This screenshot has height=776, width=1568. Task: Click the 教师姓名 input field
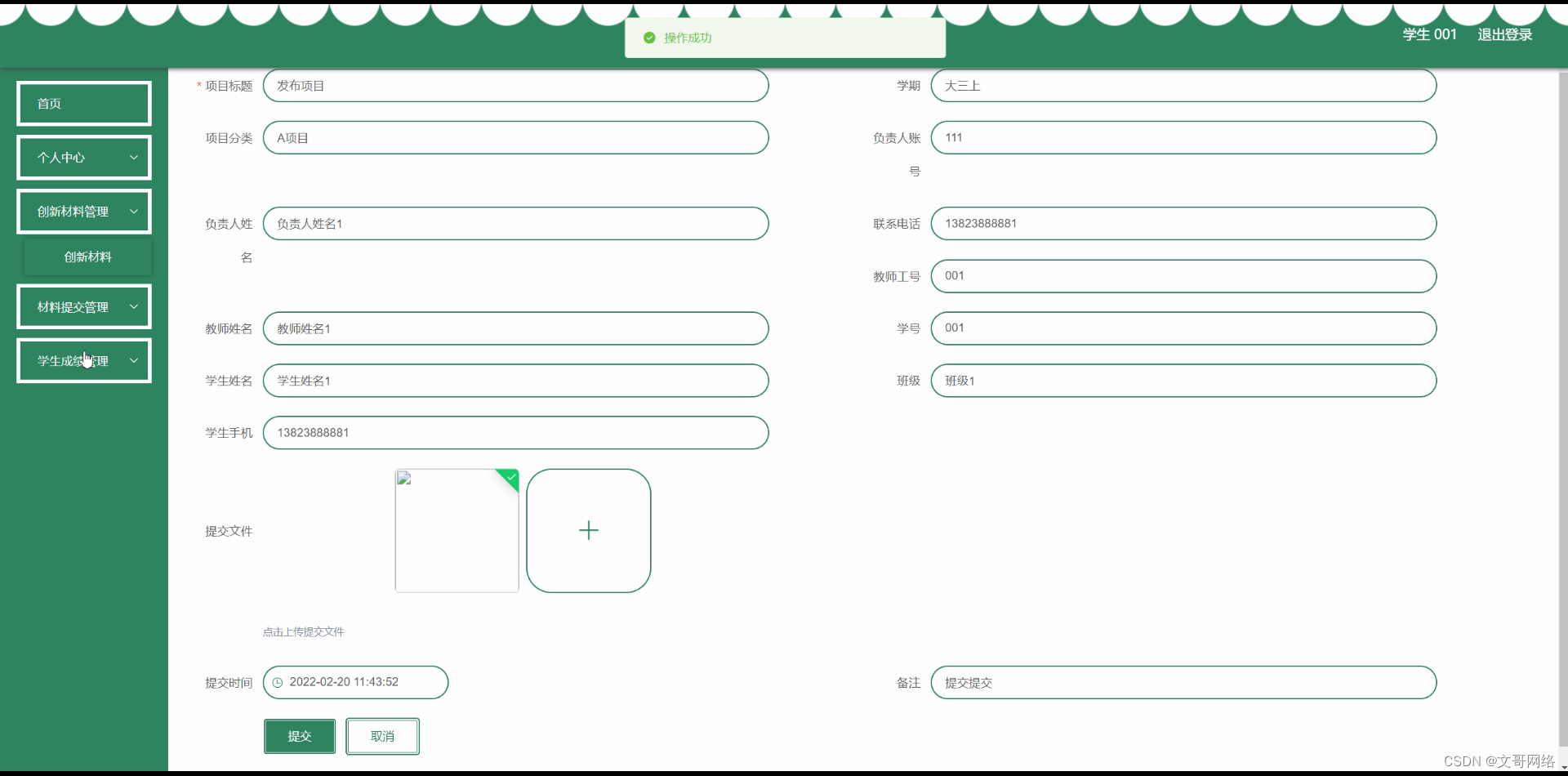tap(516, 328)
